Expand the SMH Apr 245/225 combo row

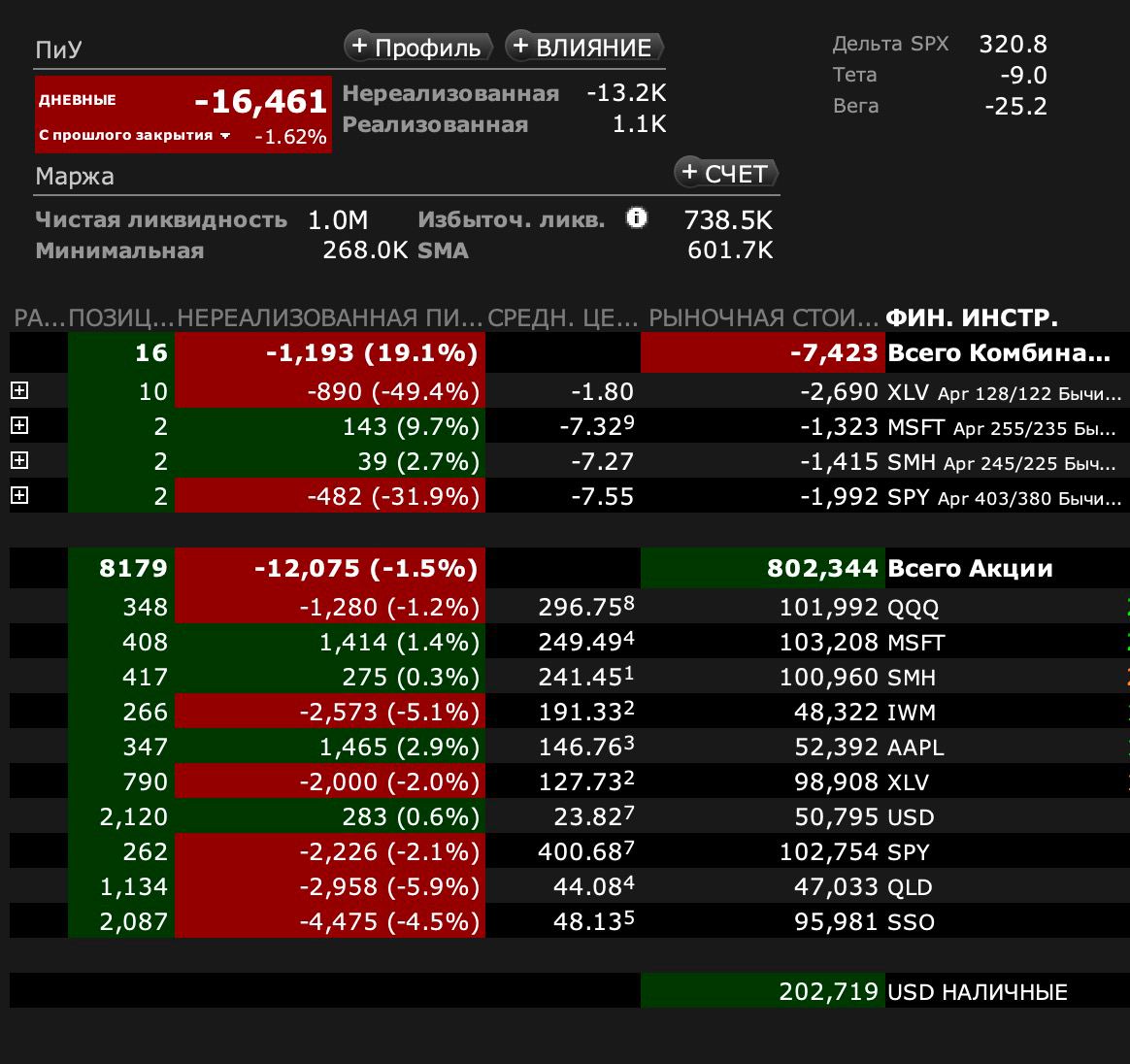19,460
